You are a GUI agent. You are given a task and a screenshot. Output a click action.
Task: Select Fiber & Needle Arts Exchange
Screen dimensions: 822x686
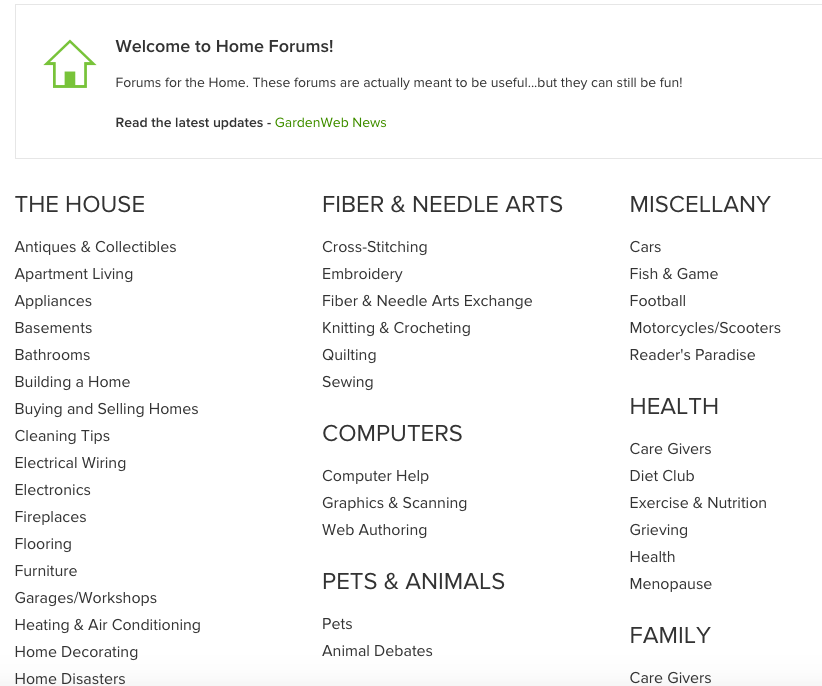[x=427, y=301]
